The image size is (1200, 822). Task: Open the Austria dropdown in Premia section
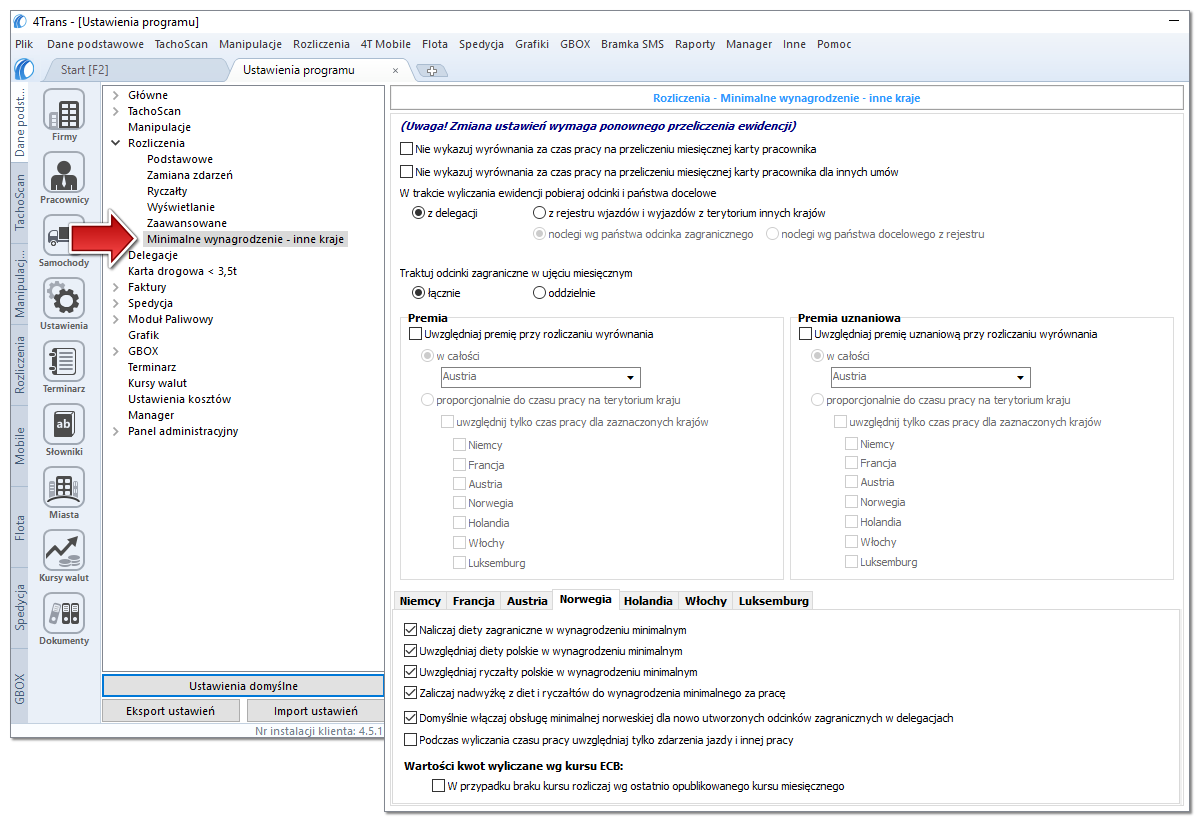tap(540, 377)
